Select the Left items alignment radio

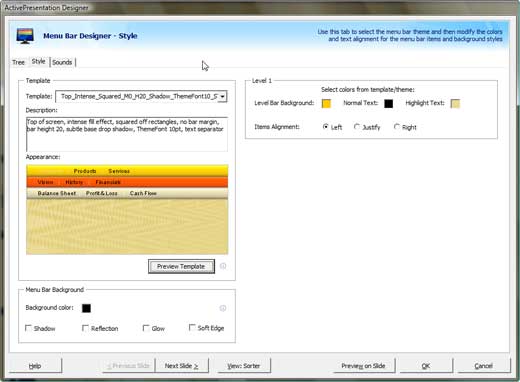pos(326,127)
